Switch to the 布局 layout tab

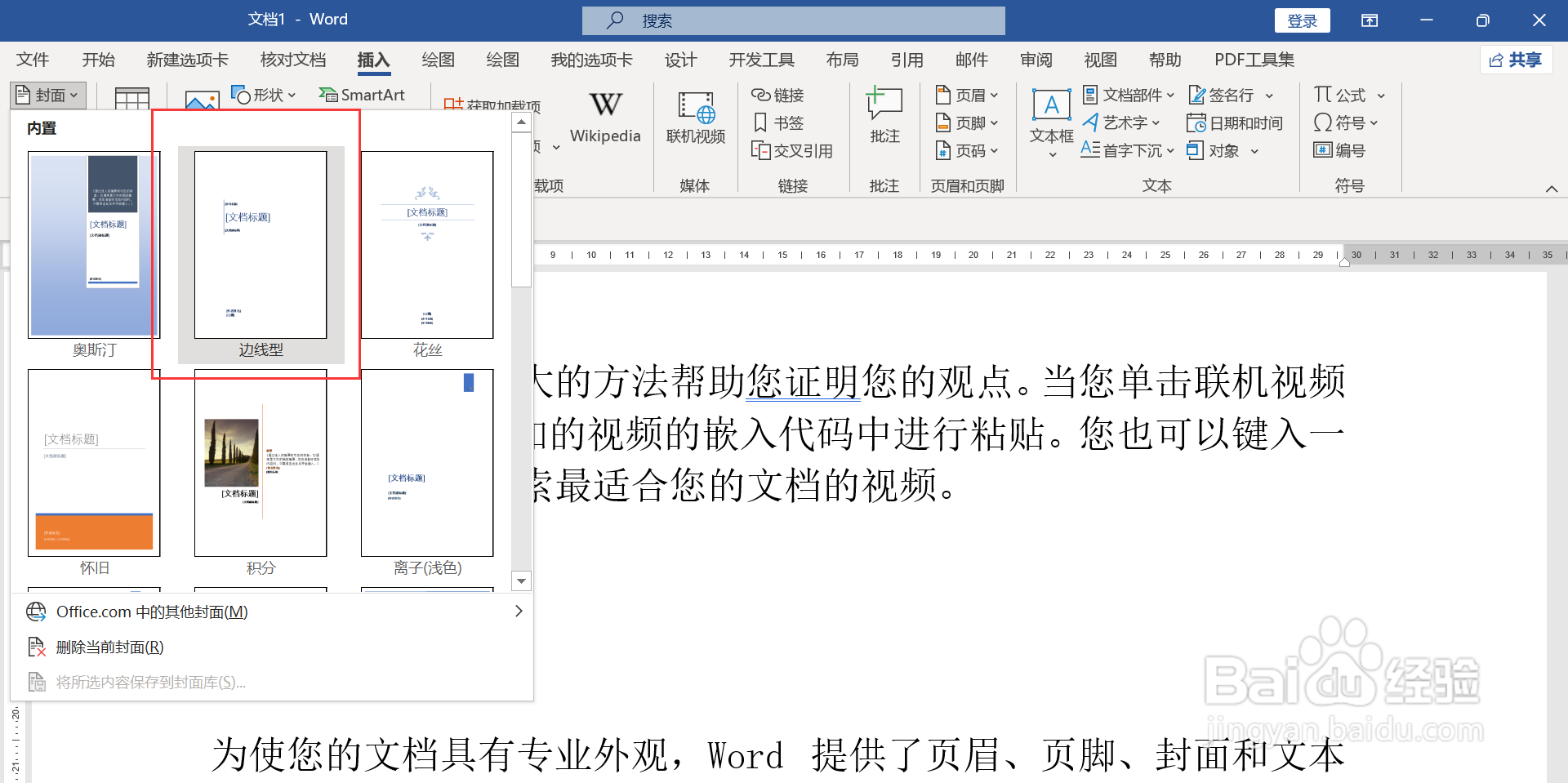coord(842,60)
